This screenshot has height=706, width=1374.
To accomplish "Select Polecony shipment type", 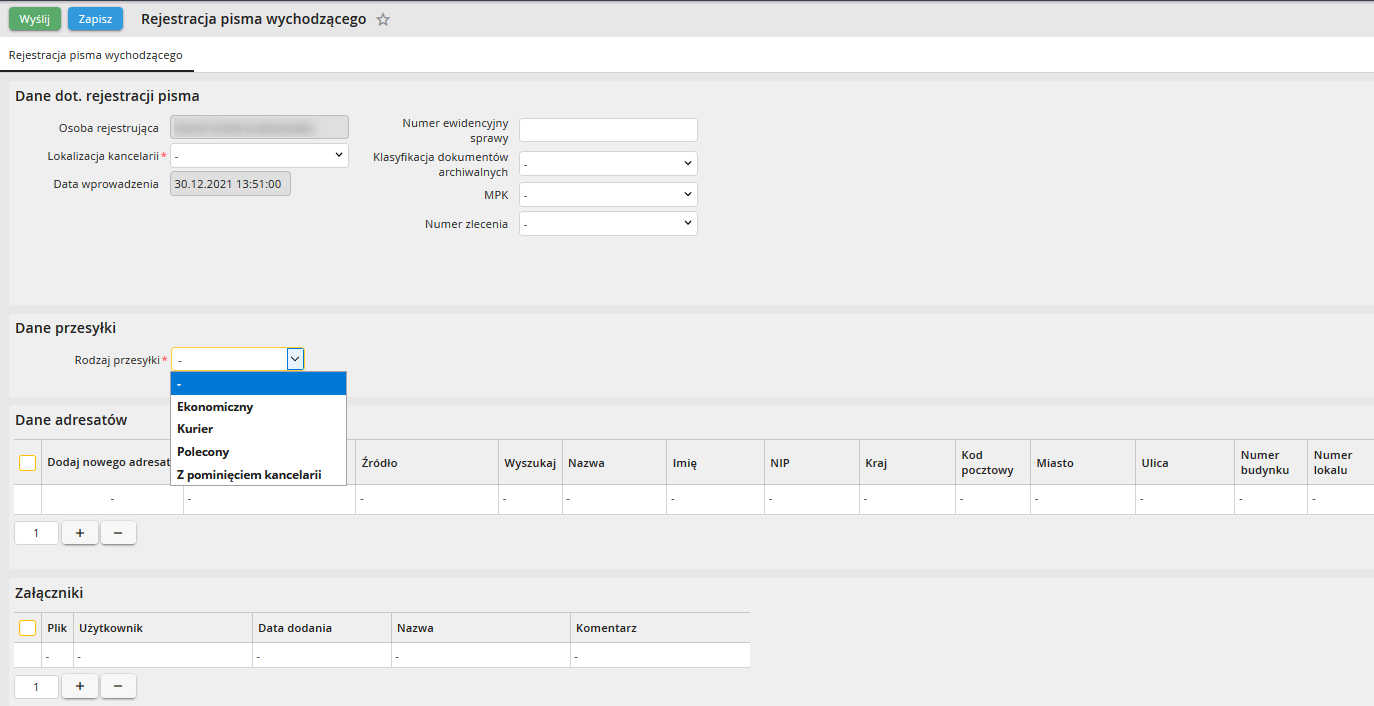I will click(x=258, y=452).
